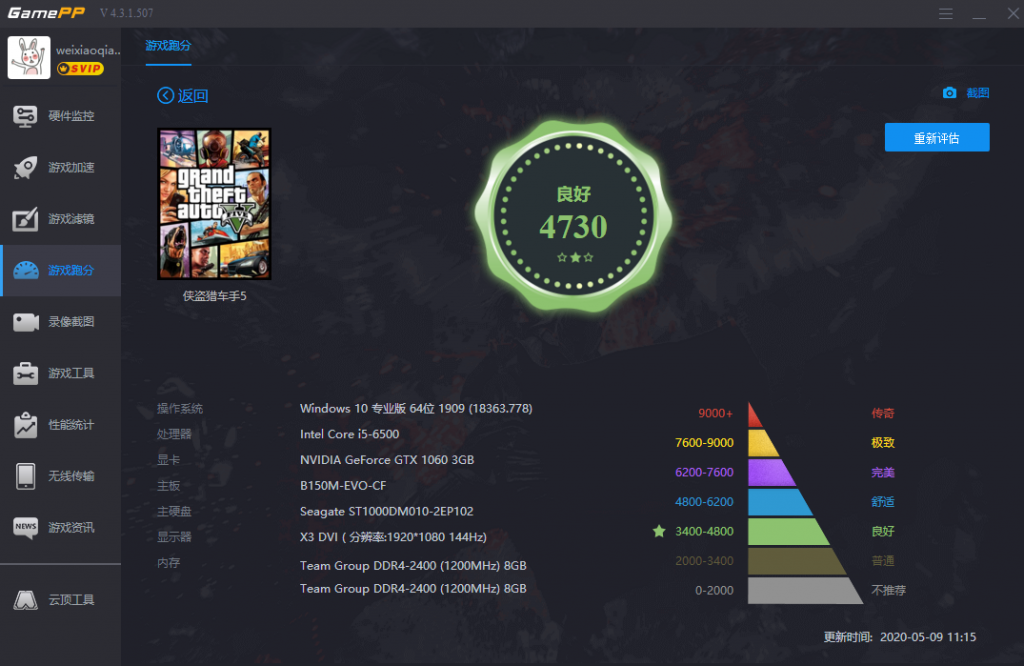1024x666 pixels.
Task: Click the weixiaoqia.. username
Action: coord(88,50)
